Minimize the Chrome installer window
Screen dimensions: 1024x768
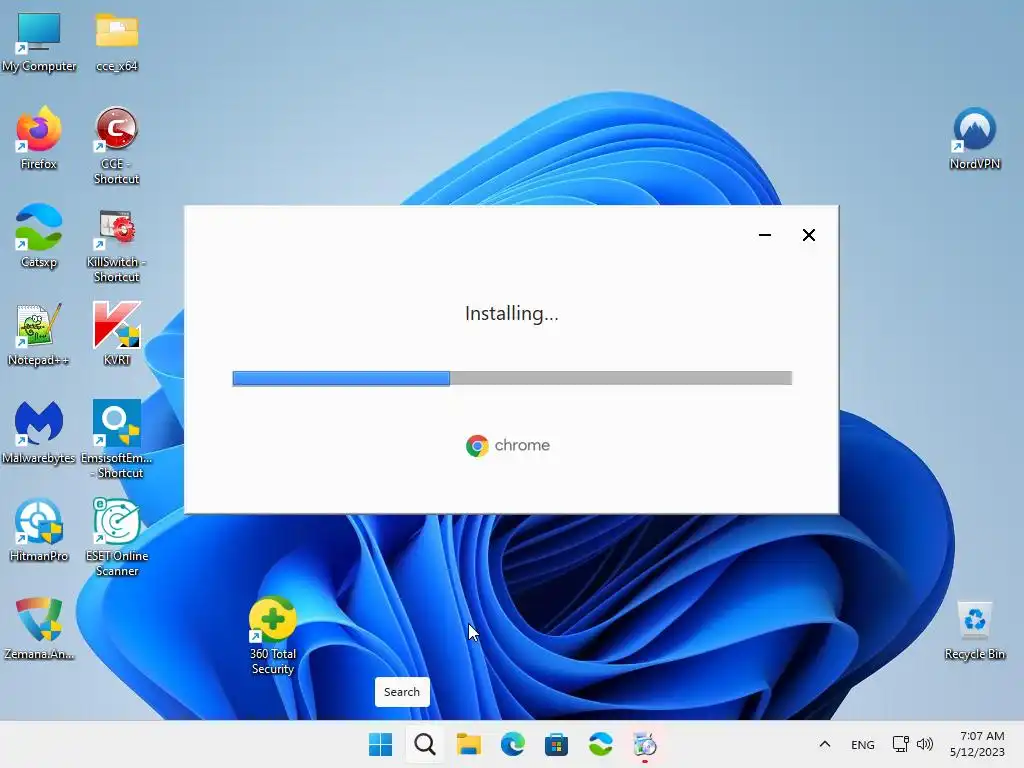tap(765, 235)
